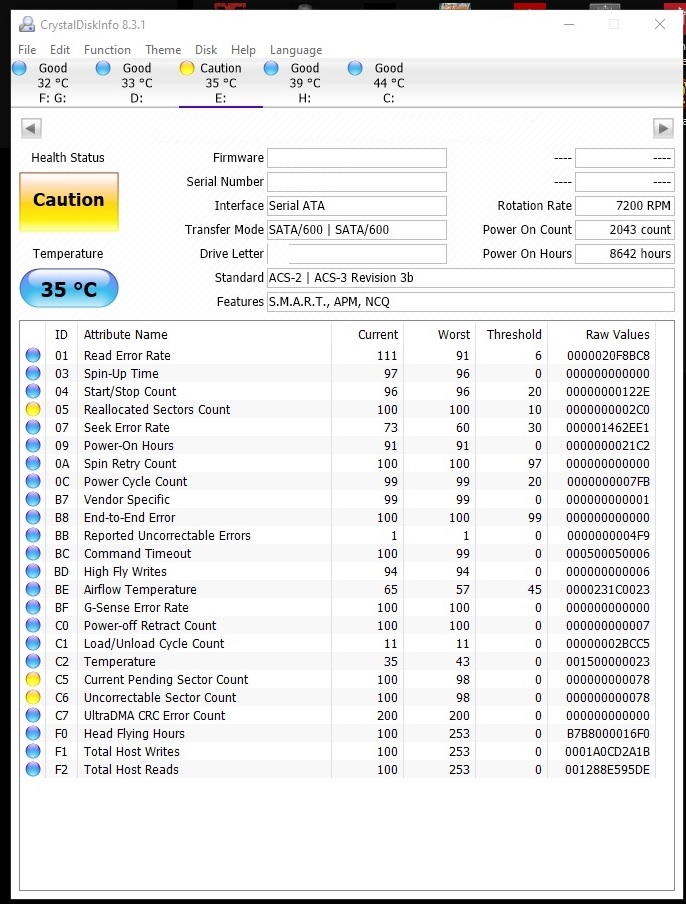The image size is (686, 904).
Task: Click the status icon for Airflow Temperature
Action: click(33, 589)
